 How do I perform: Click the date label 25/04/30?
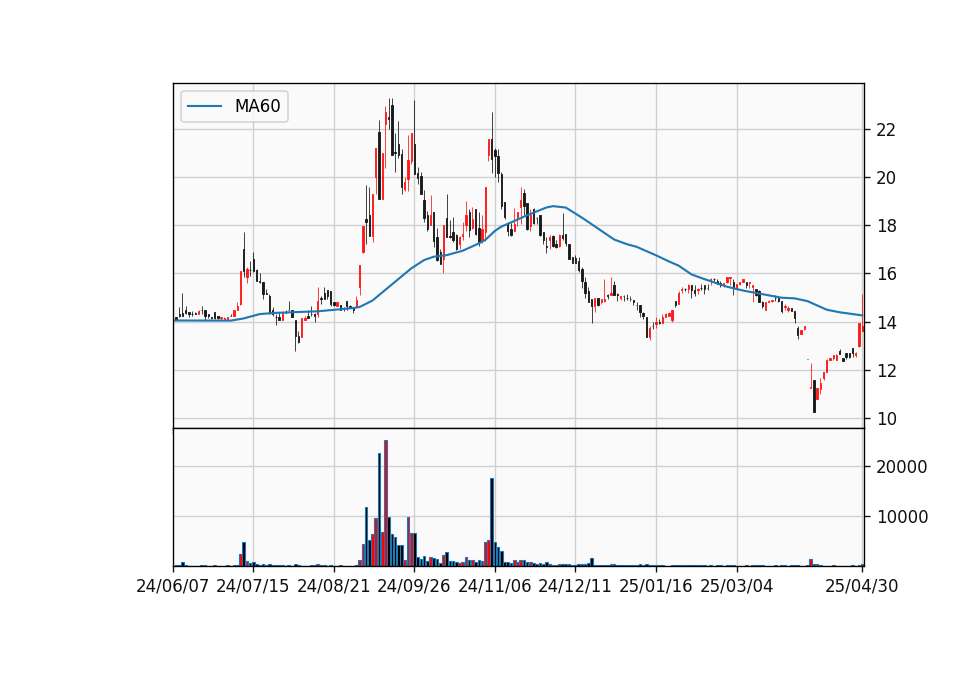click(x=862, y=586)
